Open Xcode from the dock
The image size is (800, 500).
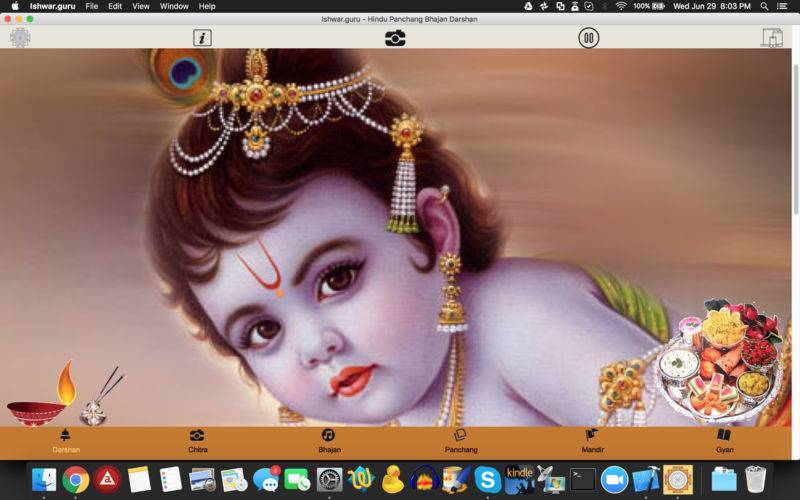click(646, 480)
